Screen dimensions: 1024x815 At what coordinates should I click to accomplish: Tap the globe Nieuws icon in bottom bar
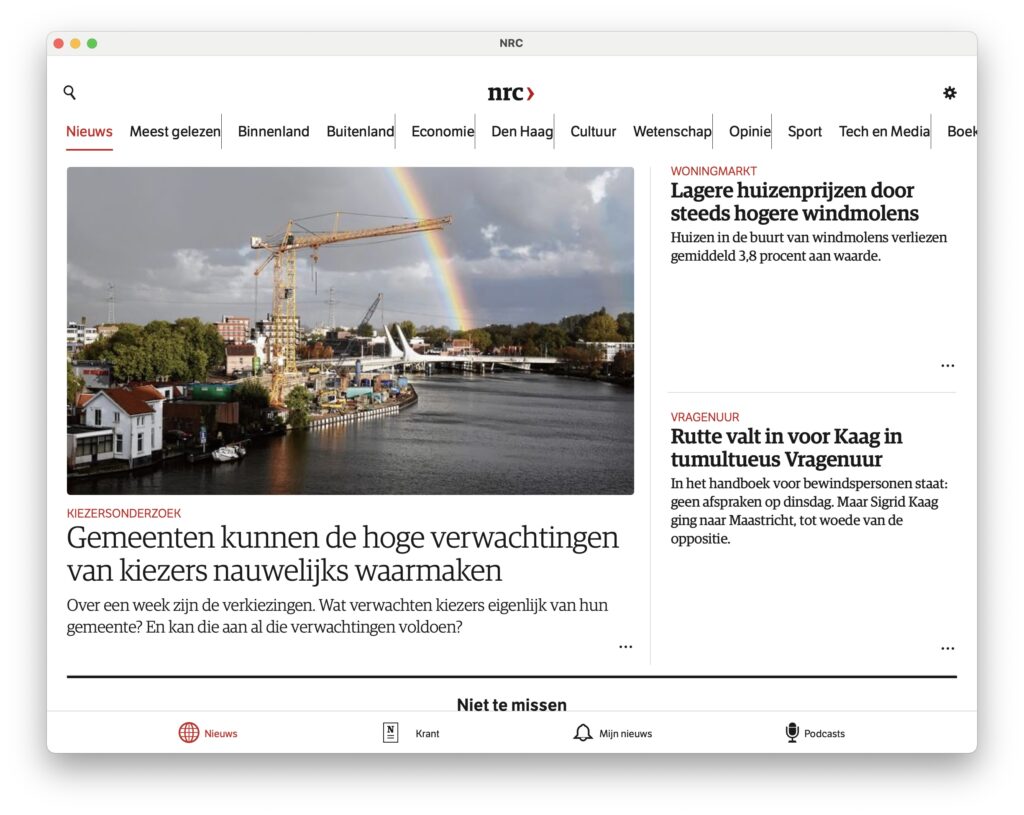(x=189, y=733)
